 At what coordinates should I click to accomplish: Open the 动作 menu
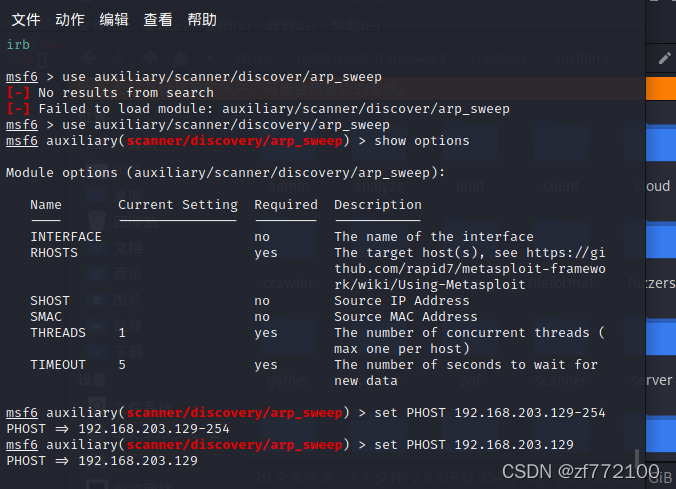pos(70,20)
